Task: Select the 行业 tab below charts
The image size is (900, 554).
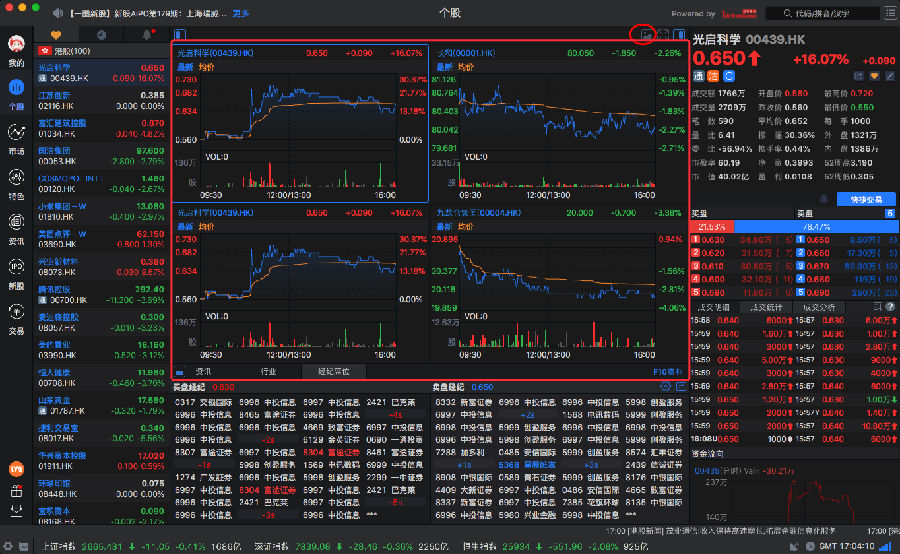Action: pos(268,371)
